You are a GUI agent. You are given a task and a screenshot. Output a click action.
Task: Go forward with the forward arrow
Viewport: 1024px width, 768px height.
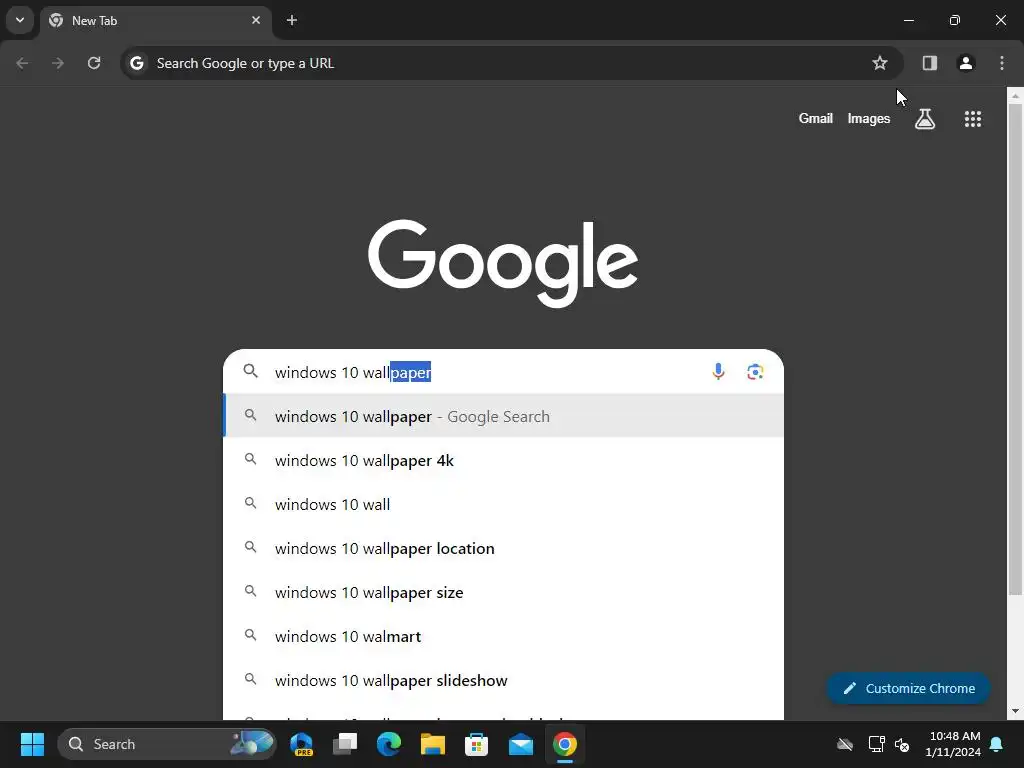click(x=58, y=63)
